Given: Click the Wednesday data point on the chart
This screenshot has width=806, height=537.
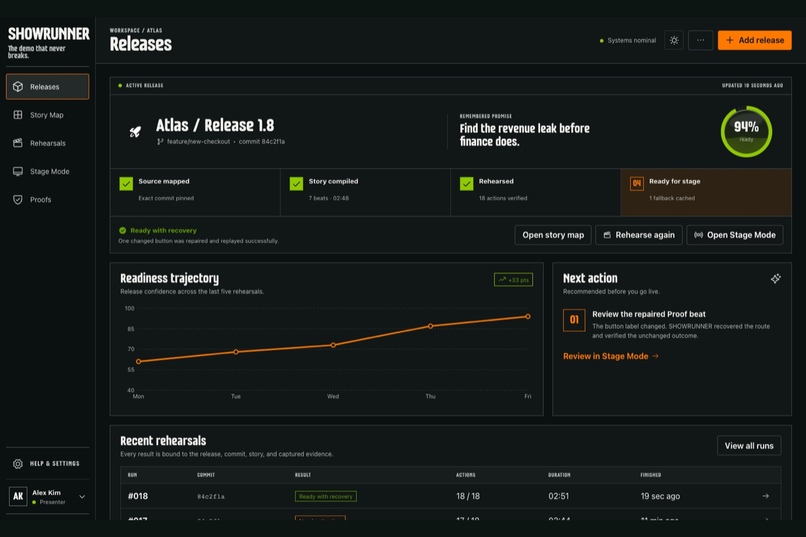Looking at the screenshot, I should (333, 345).
